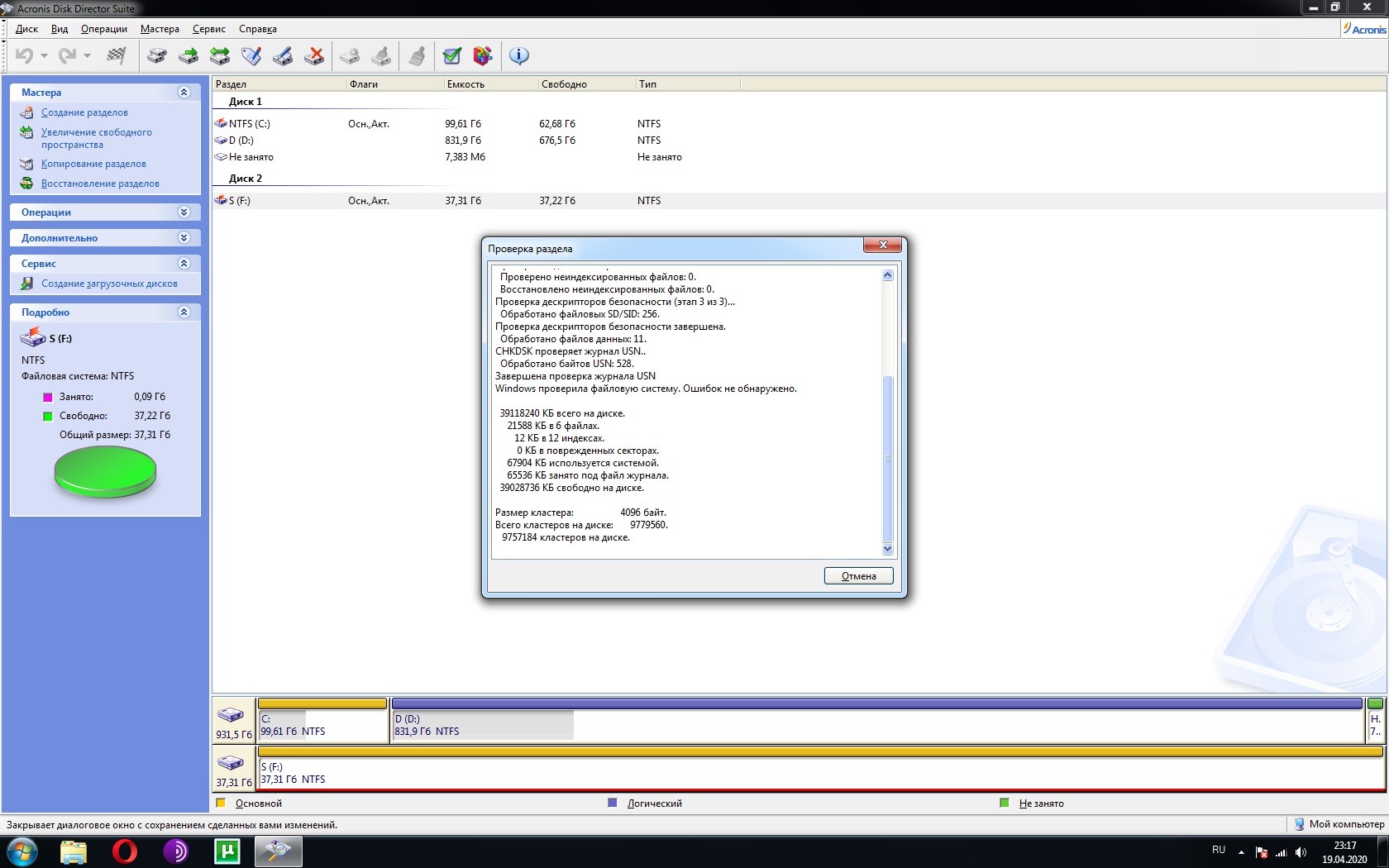This screenshot has height=868, width=1389.
Task: Click the log scrollbar down arrow
Action: (x=887, y=549)
